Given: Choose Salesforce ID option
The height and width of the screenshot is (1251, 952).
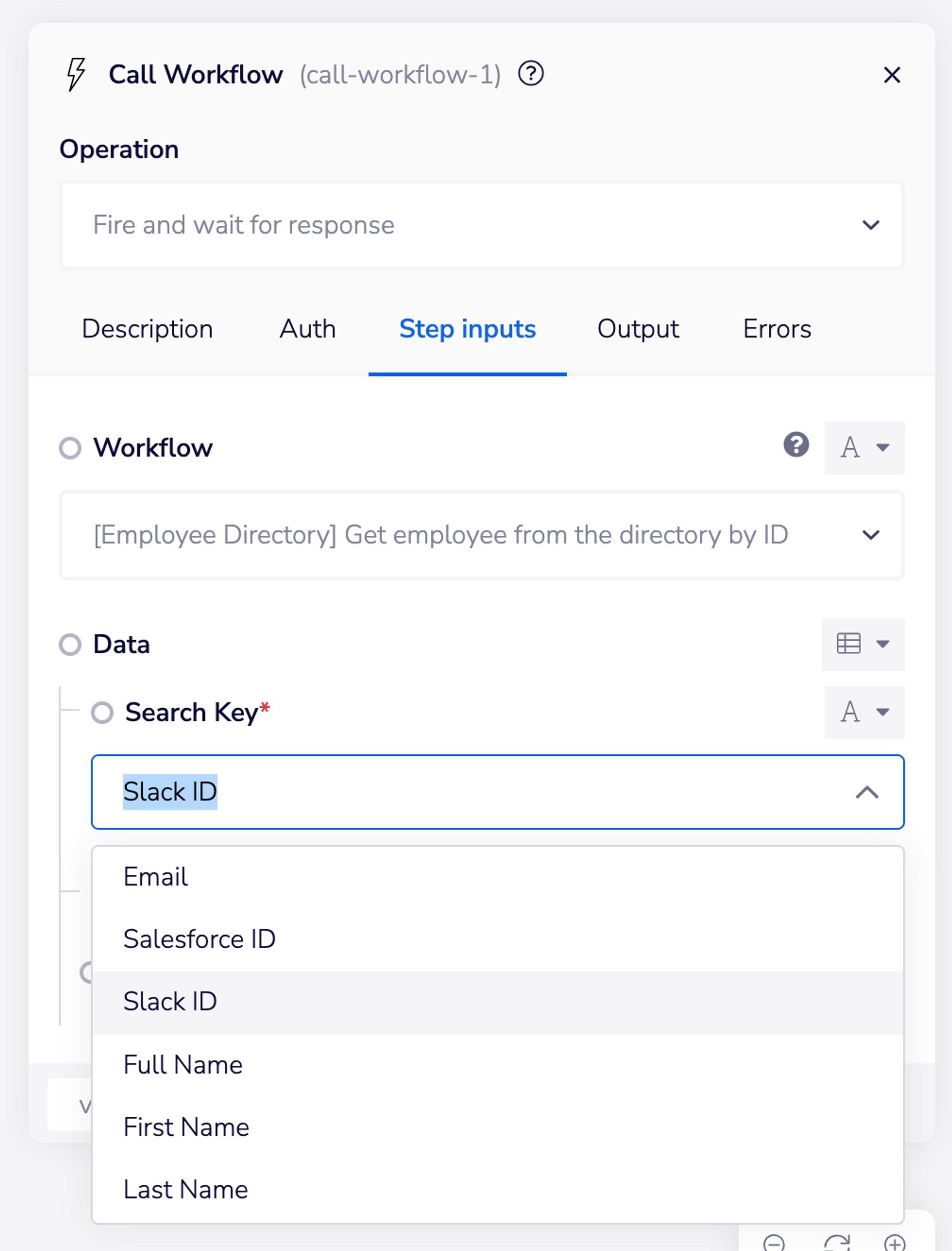Looking at the screenshot, I should coord(199,939).
